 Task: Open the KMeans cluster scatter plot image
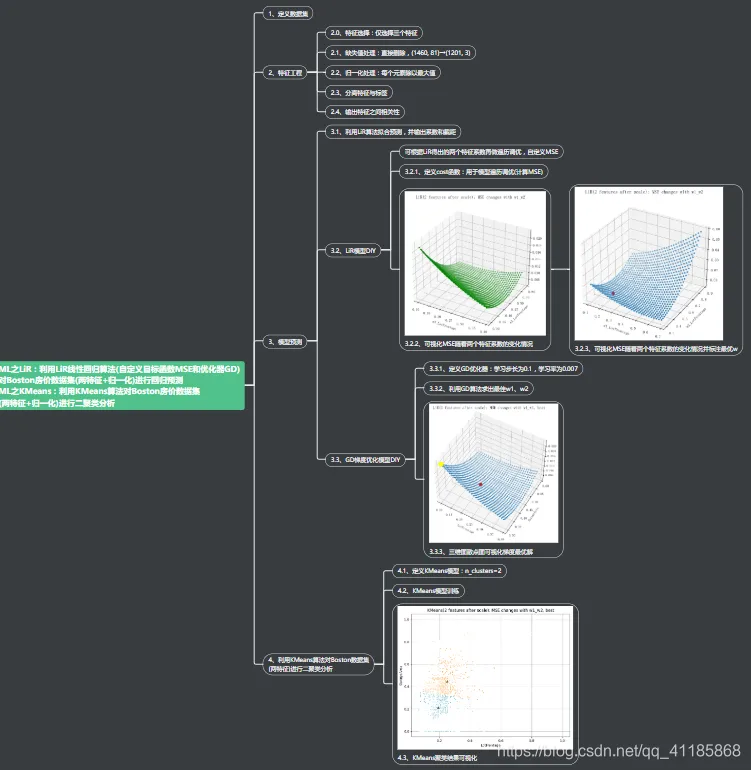485,677
